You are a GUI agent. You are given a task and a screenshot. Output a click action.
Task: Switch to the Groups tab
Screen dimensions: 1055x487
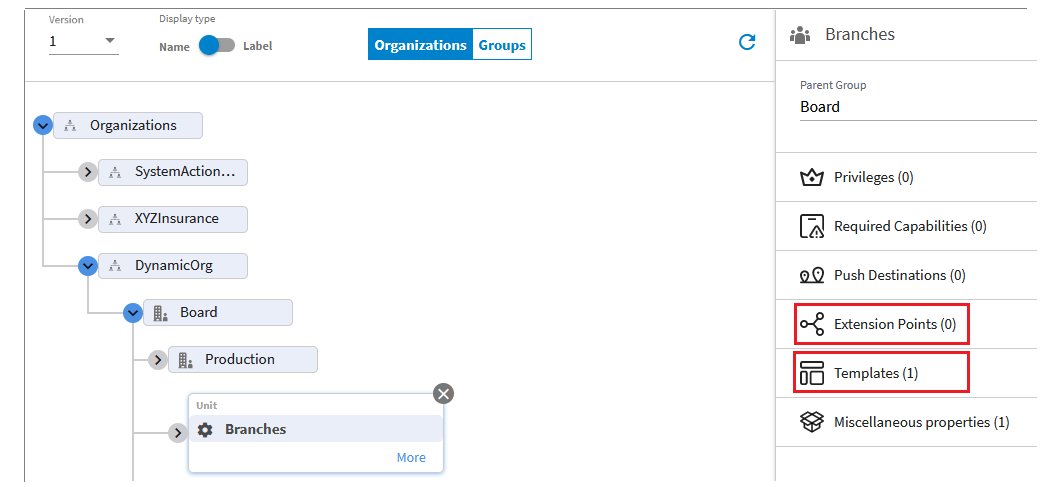[502, 45]
